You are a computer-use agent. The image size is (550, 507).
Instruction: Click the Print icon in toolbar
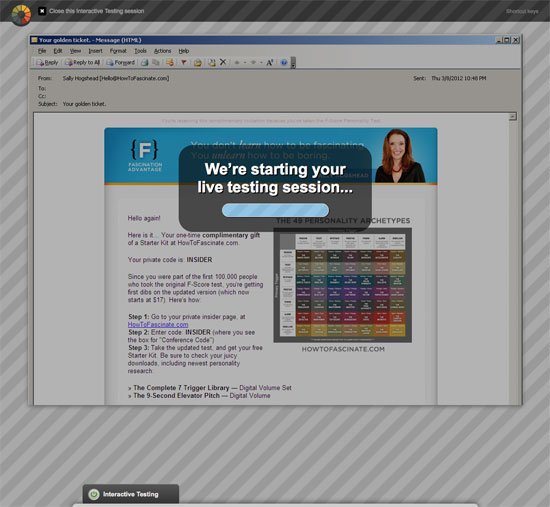tap(145, 62)
